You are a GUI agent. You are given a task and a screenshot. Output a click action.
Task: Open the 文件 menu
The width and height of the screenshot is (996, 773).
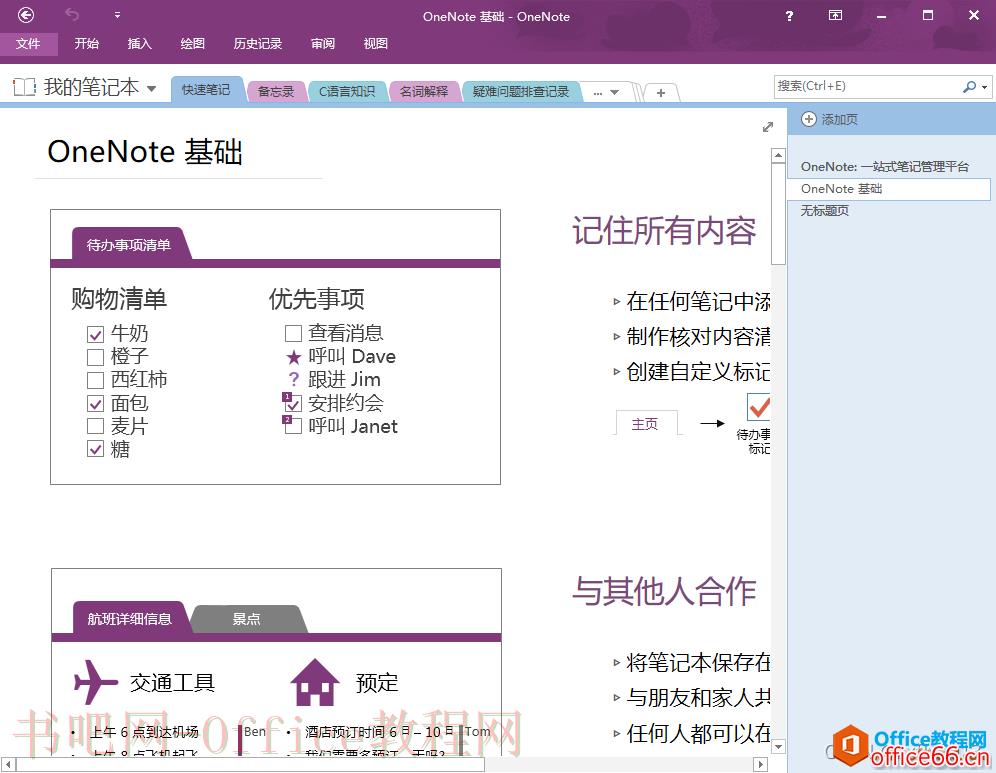[x=28, y=44]
